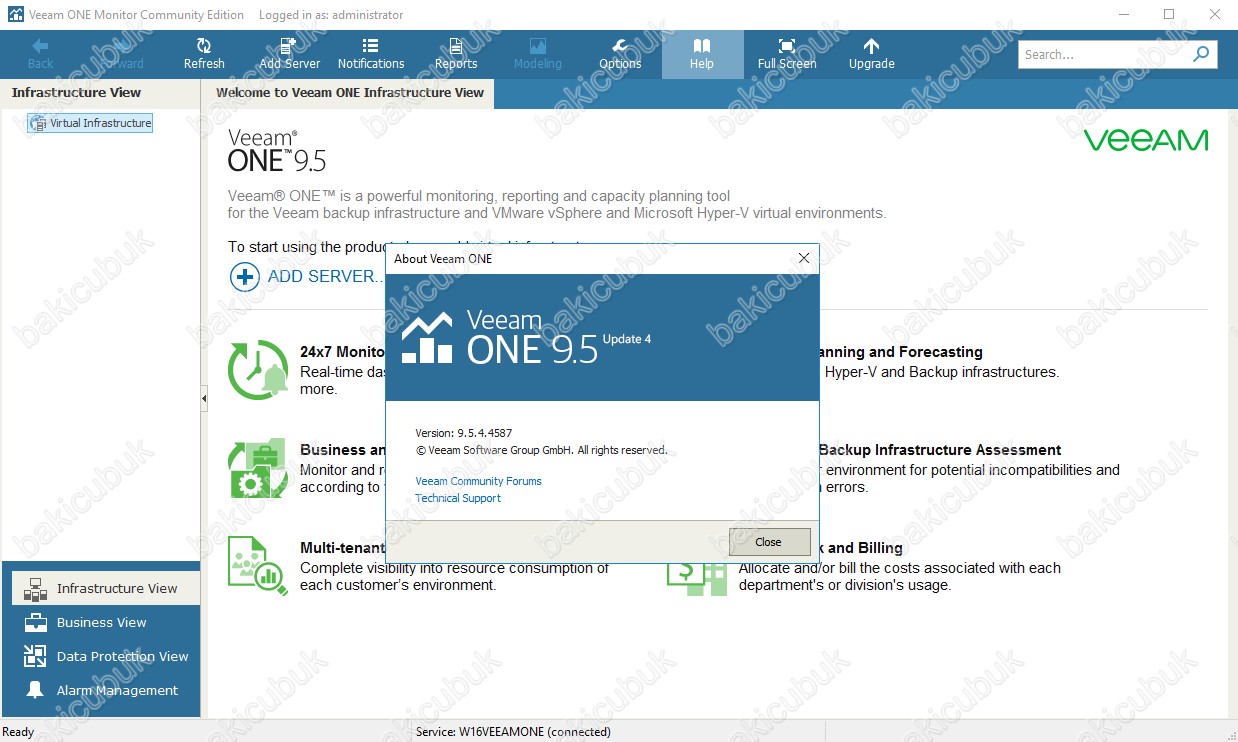
Task: Click the 24x7 monitoring clock icon
Action: (258, 369)
